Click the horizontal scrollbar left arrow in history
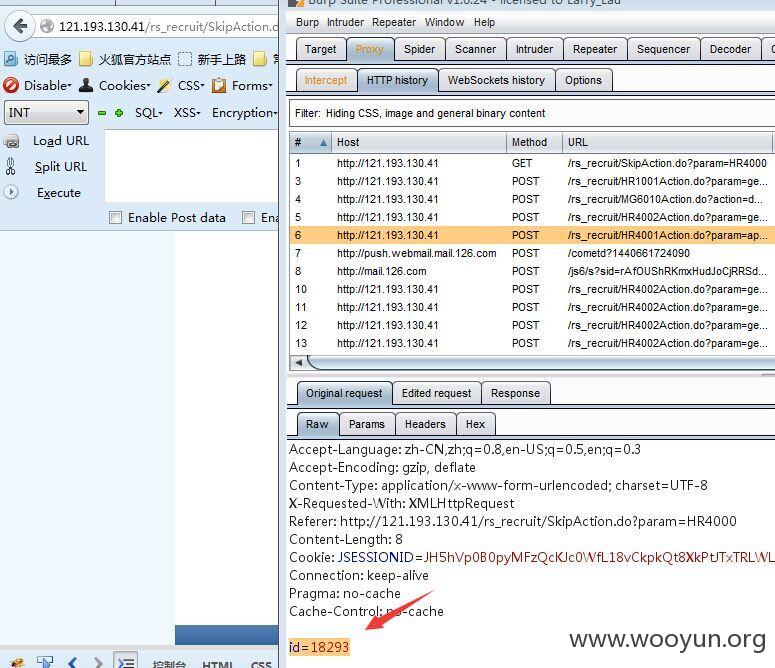This screenshot has width=775, height=668. [299, 362]
